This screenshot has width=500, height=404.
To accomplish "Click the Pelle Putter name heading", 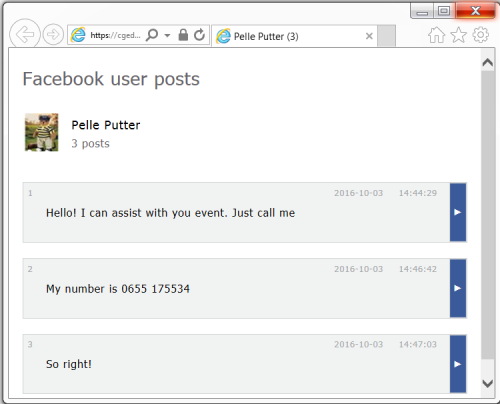I will click(106, 125).
